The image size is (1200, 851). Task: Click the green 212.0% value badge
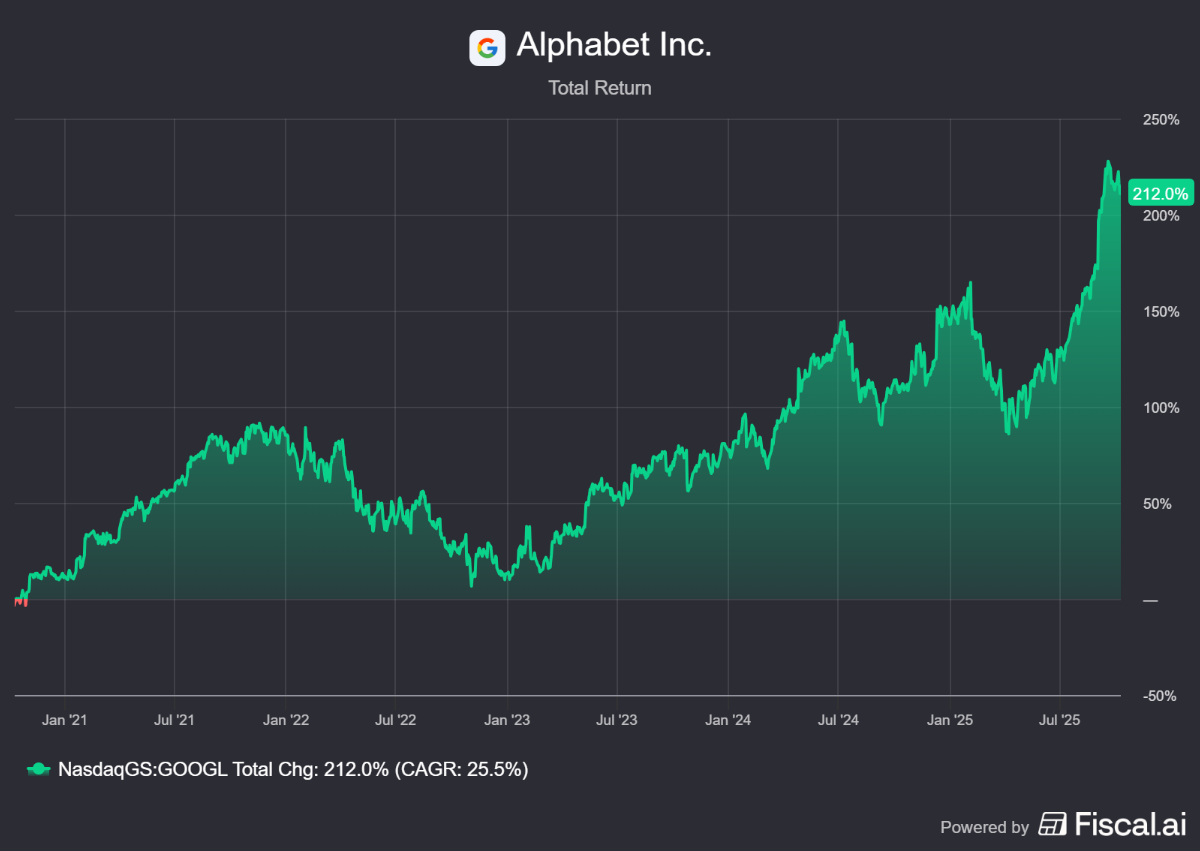pos(1159,193)
